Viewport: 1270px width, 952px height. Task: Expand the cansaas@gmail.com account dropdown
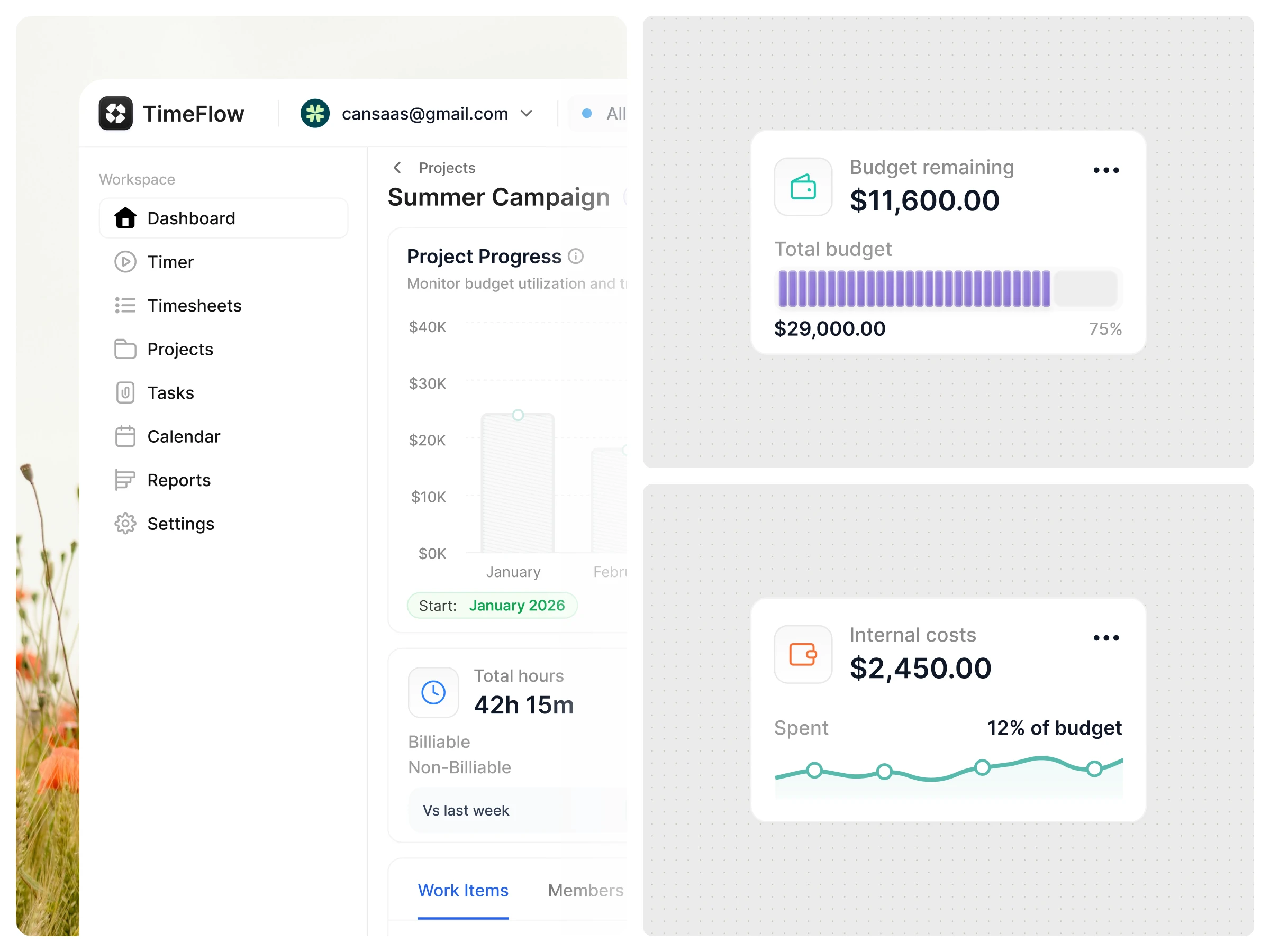[527, 114]
